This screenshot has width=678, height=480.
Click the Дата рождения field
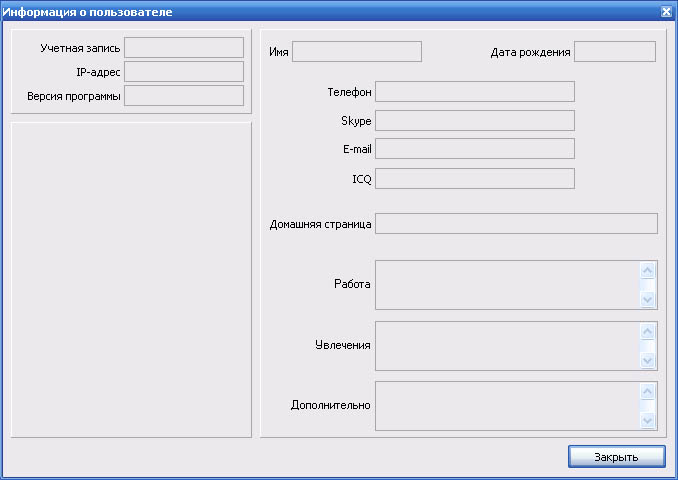click(614, 52)
